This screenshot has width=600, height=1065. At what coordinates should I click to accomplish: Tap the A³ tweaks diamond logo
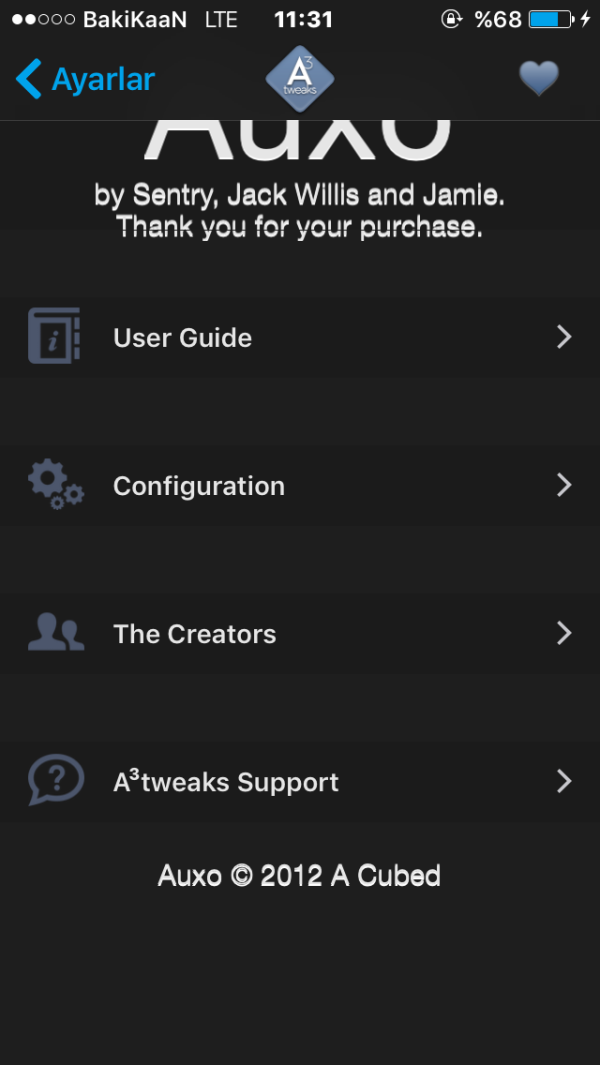(300, 79)
